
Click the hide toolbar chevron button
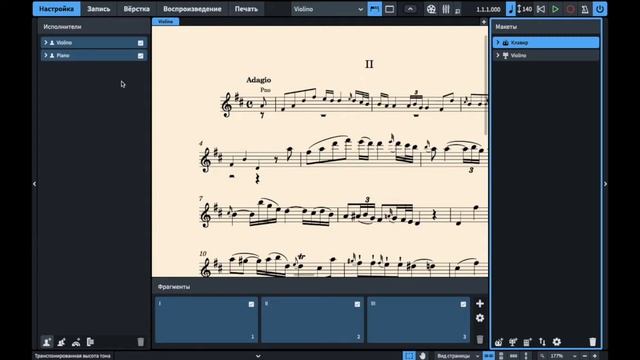(x=410, y=9)
